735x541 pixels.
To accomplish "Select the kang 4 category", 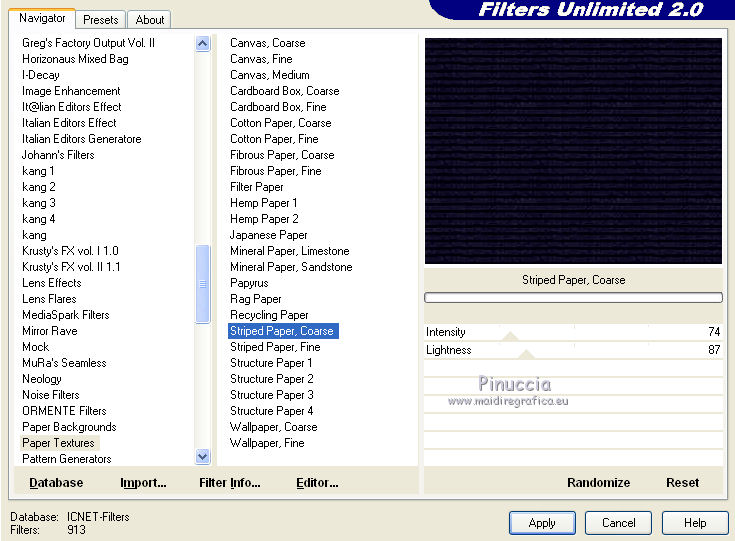I will (x=38, y=219).
